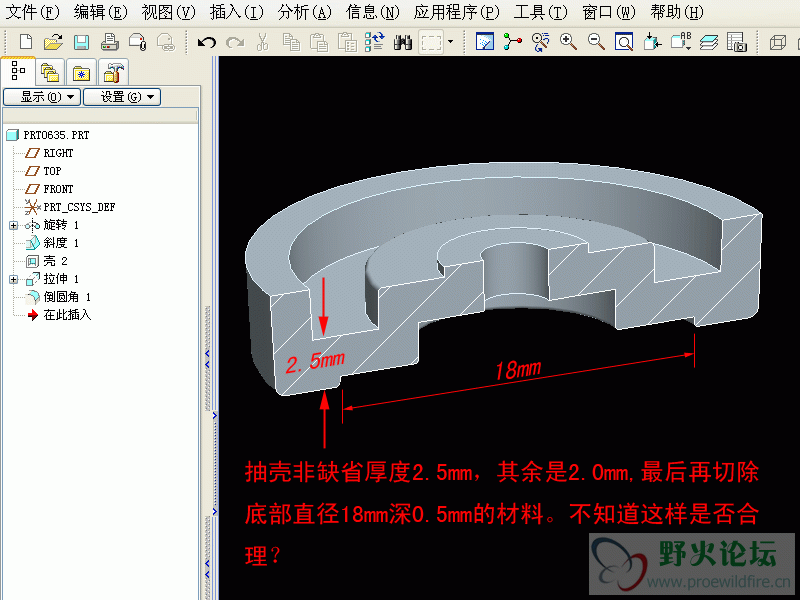Open the 信息(N) menu
This screenshot has width=800, height=600.
pyautogui.click(x=372, y=12)
